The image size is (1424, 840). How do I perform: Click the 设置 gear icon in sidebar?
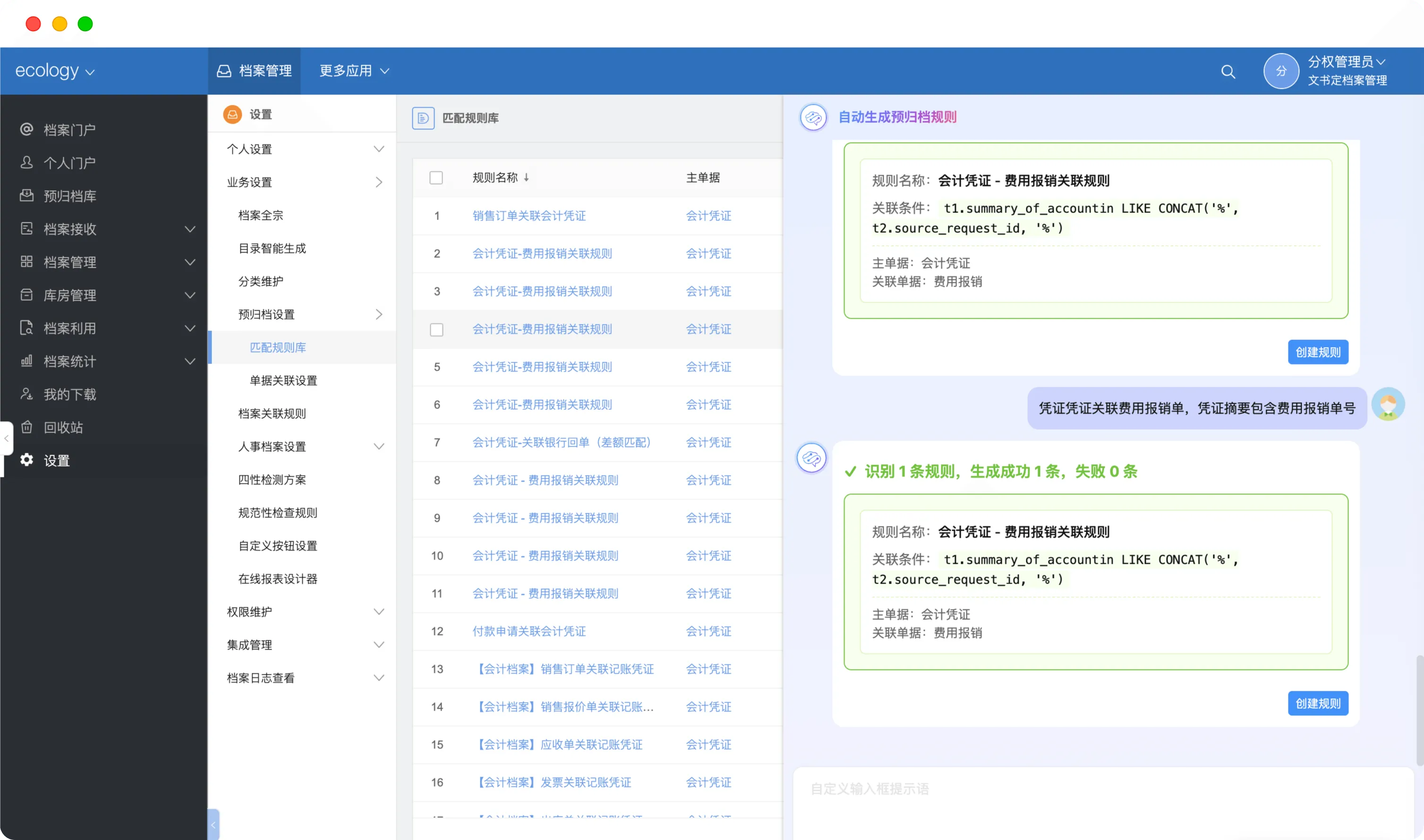pos(26,459)
